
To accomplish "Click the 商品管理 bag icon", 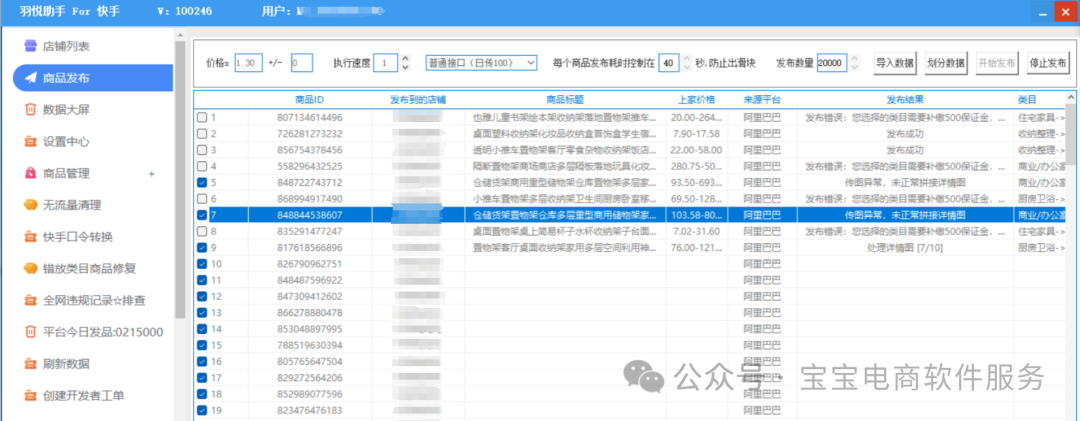I will (30, 174).
